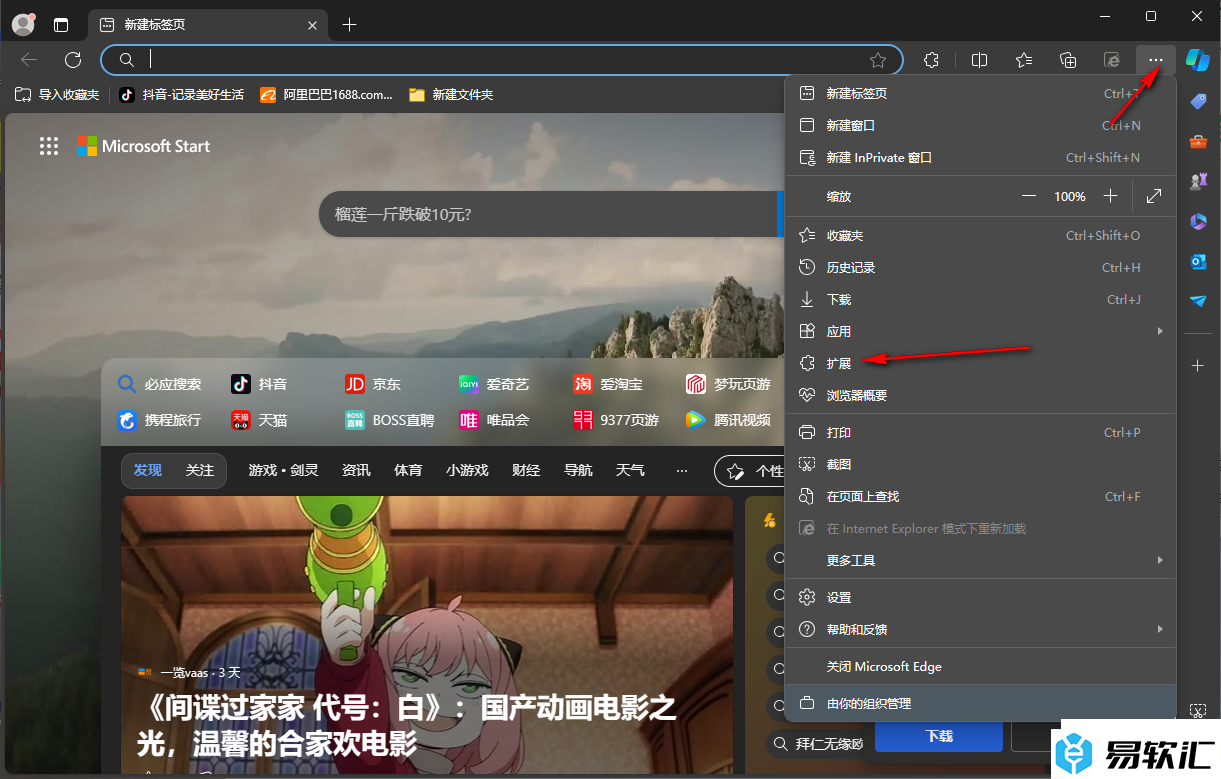Open the 唯品会 quick link
Image resolution: width=1221 pixels, height=779 pixels.
coord(494,420)
